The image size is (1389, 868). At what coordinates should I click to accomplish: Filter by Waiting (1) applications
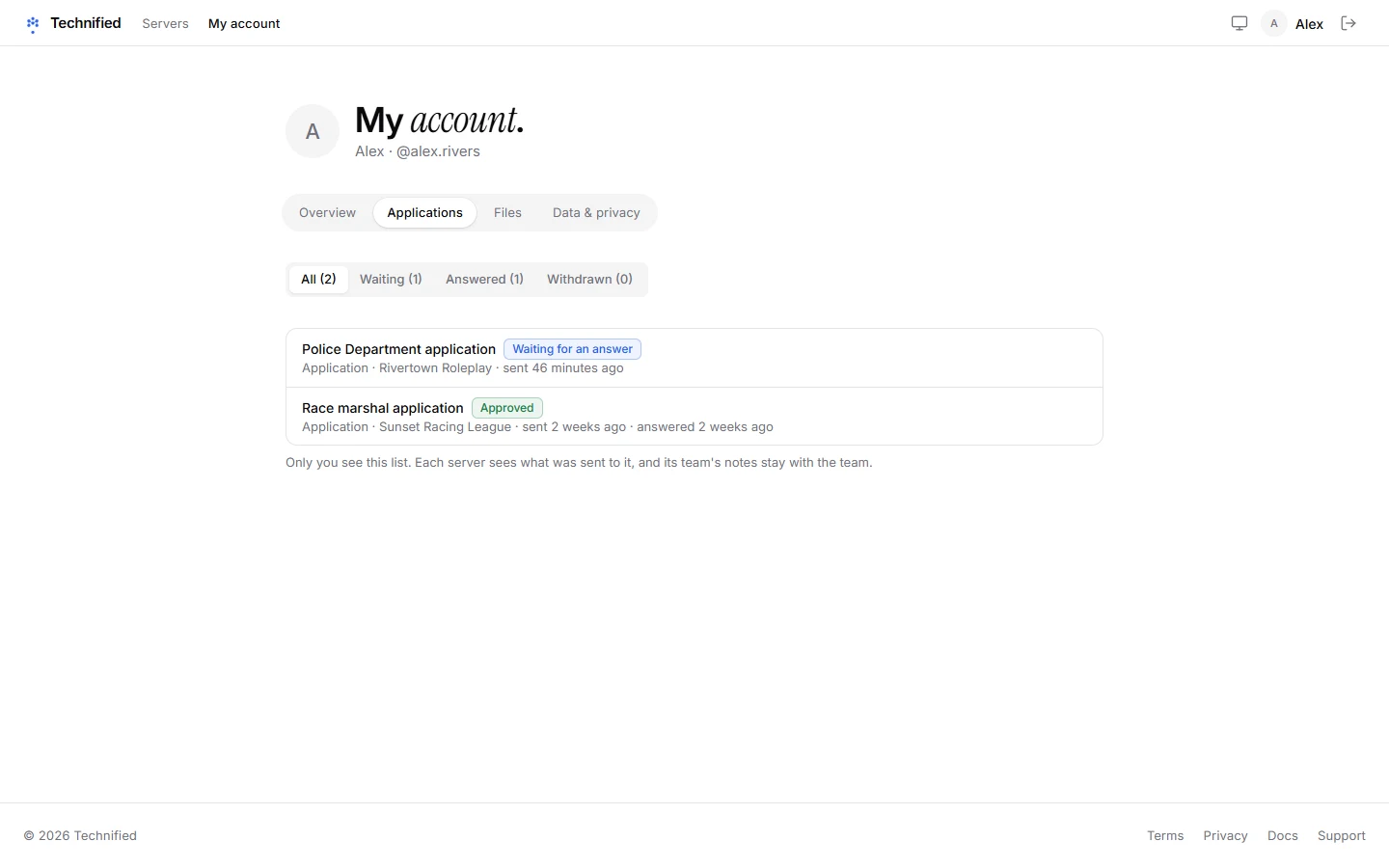[x=391, y=279]
